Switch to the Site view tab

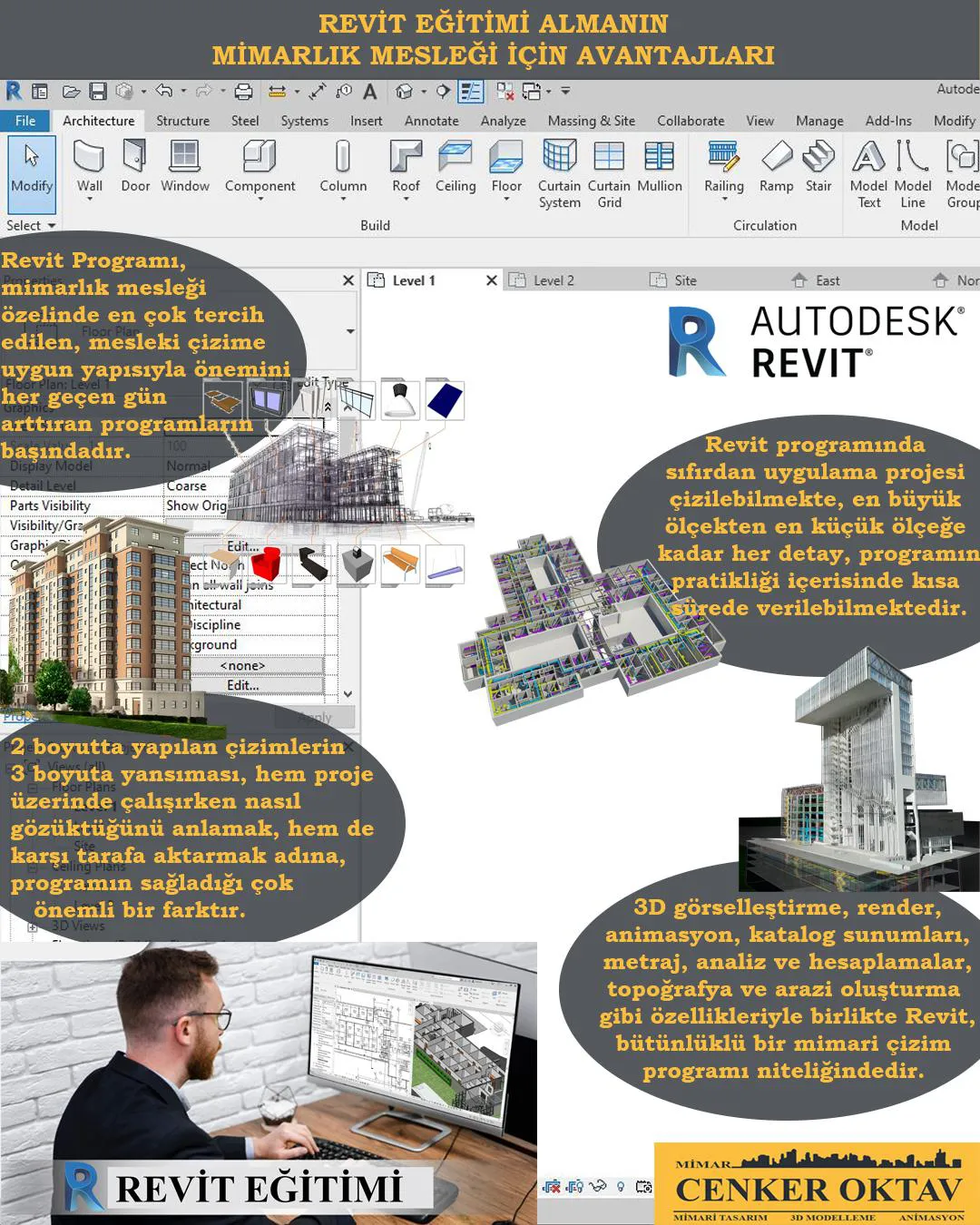click(685, 280)
